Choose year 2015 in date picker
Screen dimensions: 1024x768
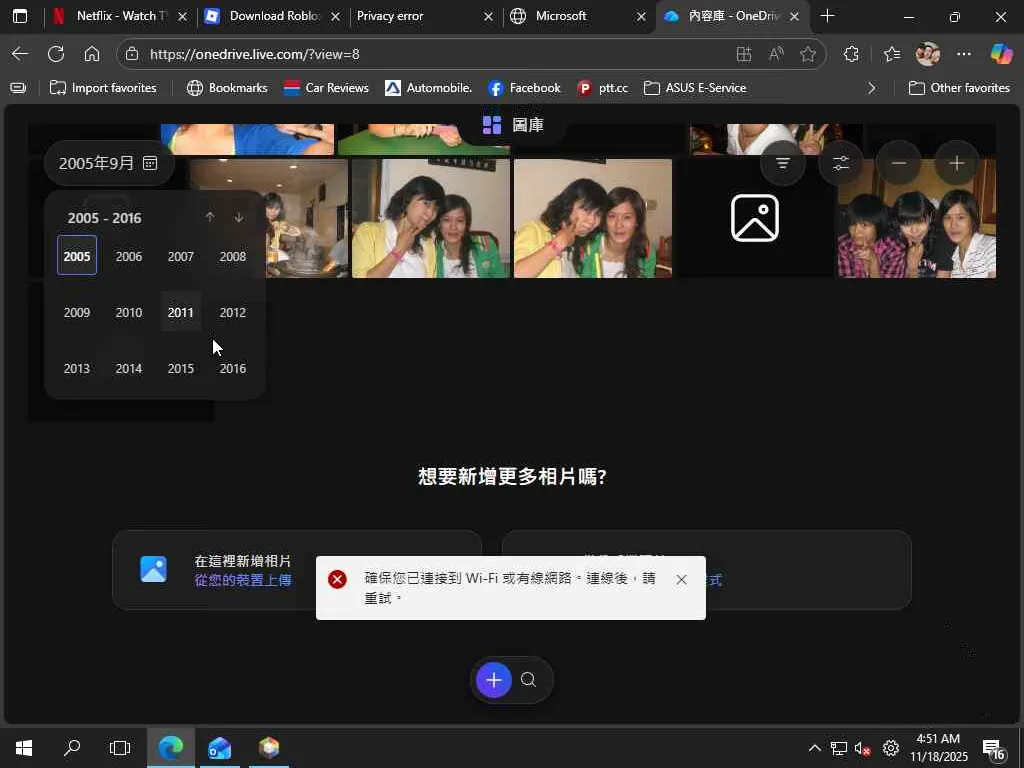(x=181, y=368)
